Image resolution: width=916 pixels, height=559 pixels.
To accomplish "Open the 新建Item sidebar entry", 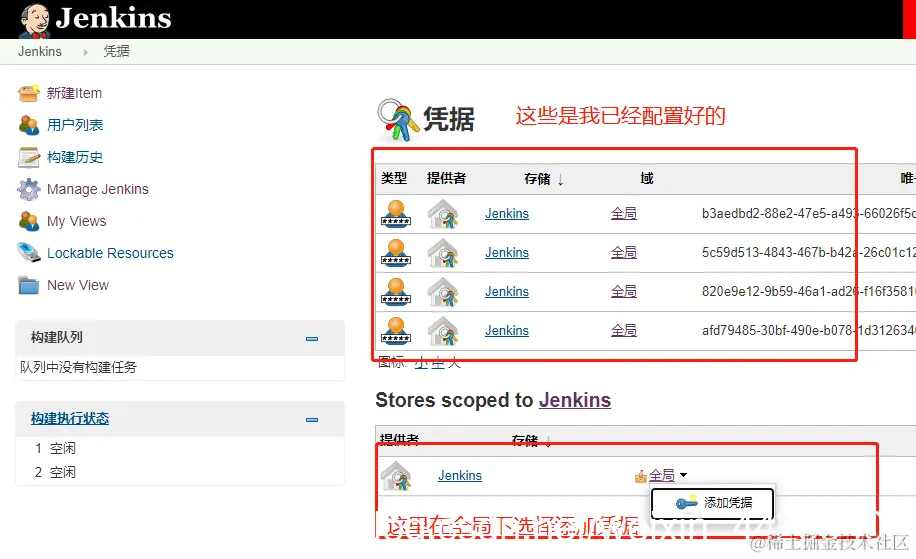I will tap(74, 93).
